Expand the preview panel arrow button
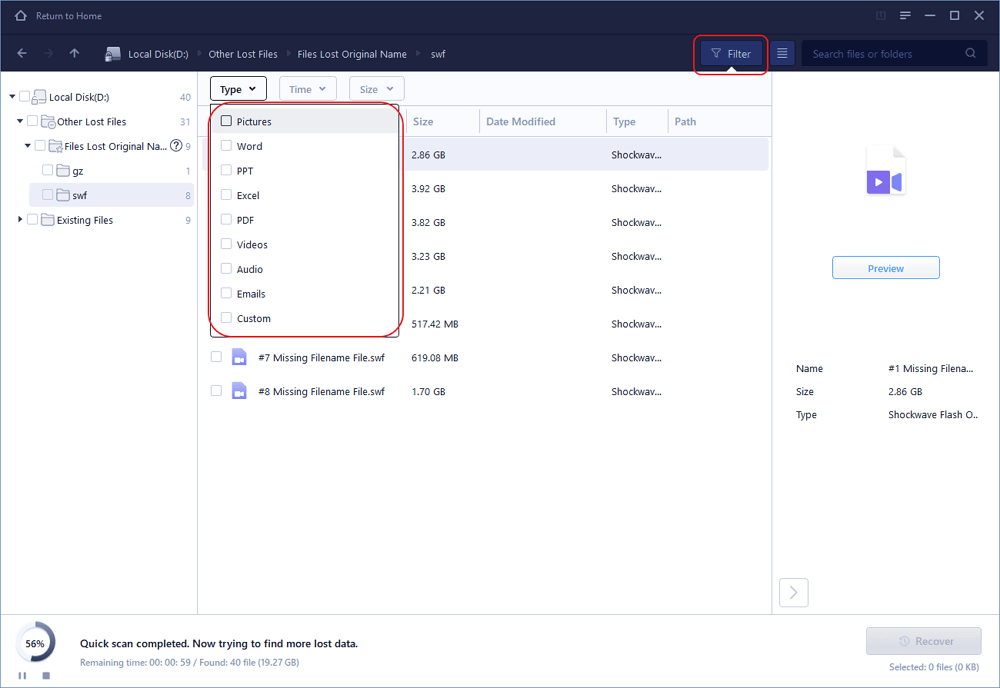The image size is (1000, 688). tap(793, 593)
